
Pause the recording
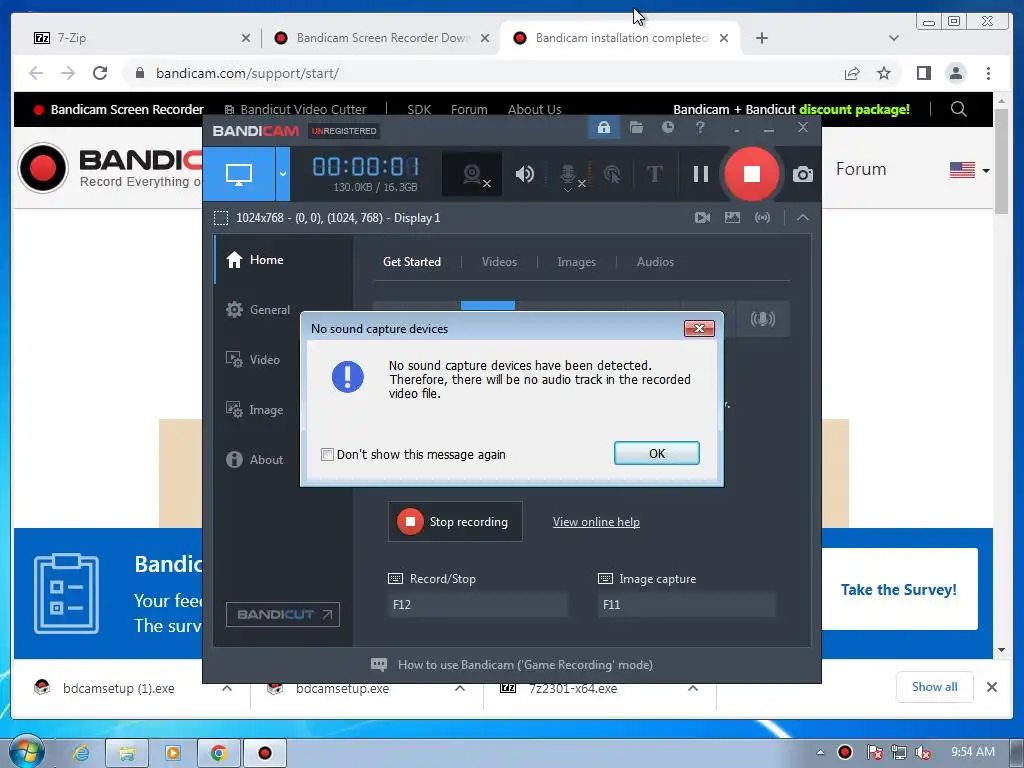coord(701,174)
